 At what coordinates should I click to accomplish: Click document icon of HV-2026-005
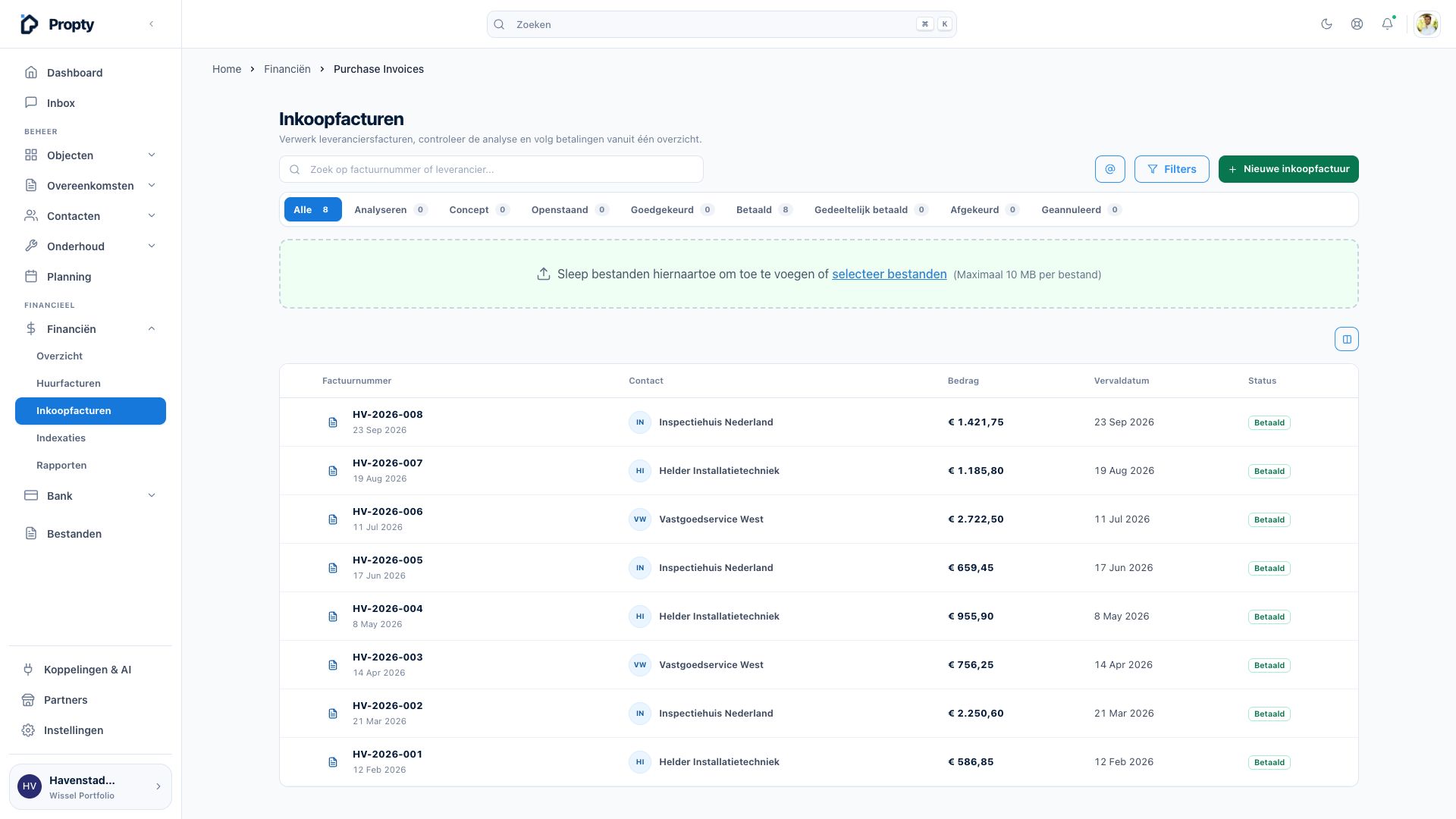click(x=332, y=568)
